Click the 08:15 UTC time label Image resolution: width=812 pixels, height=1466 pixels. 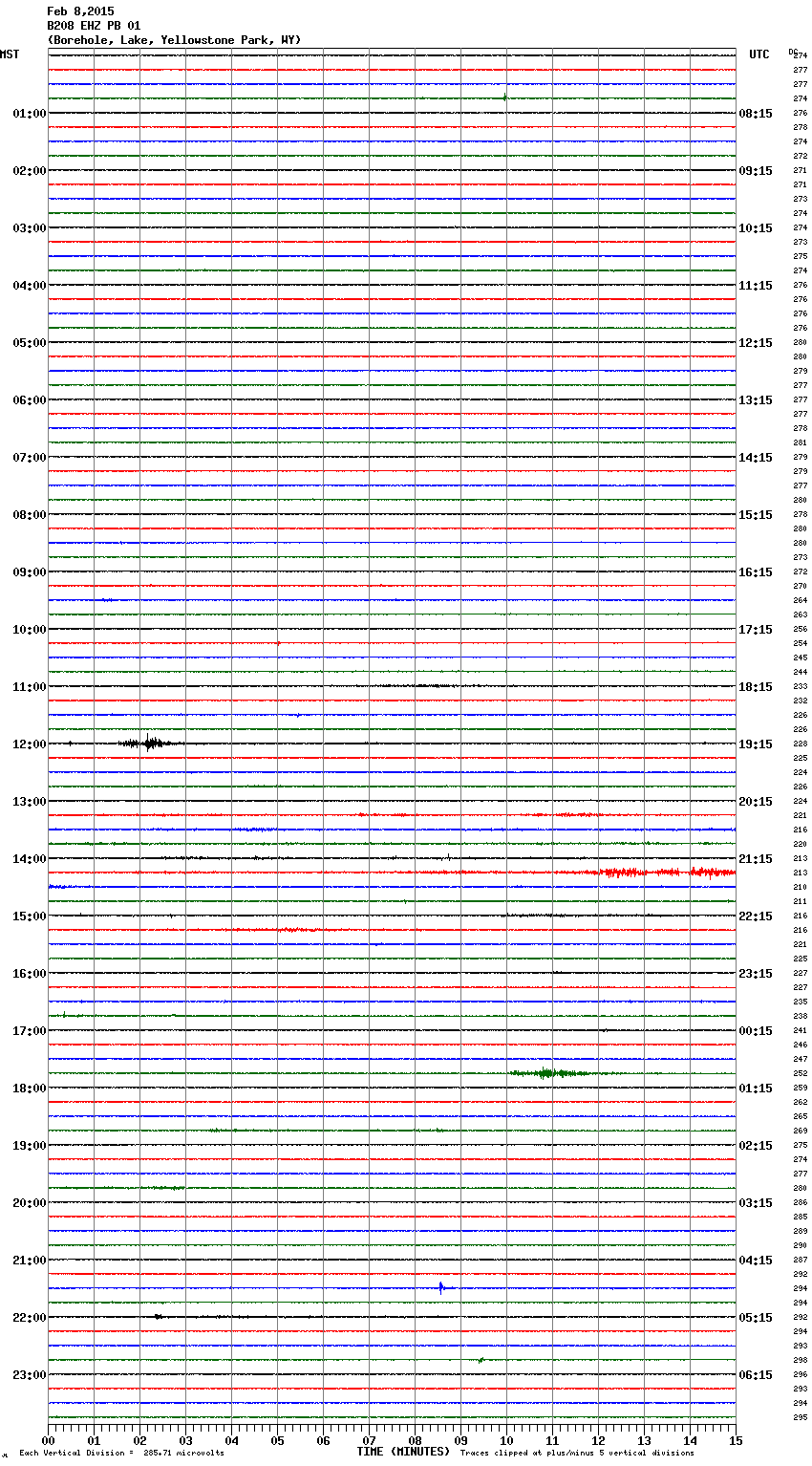pyautogui.click(x=756, y=113)
